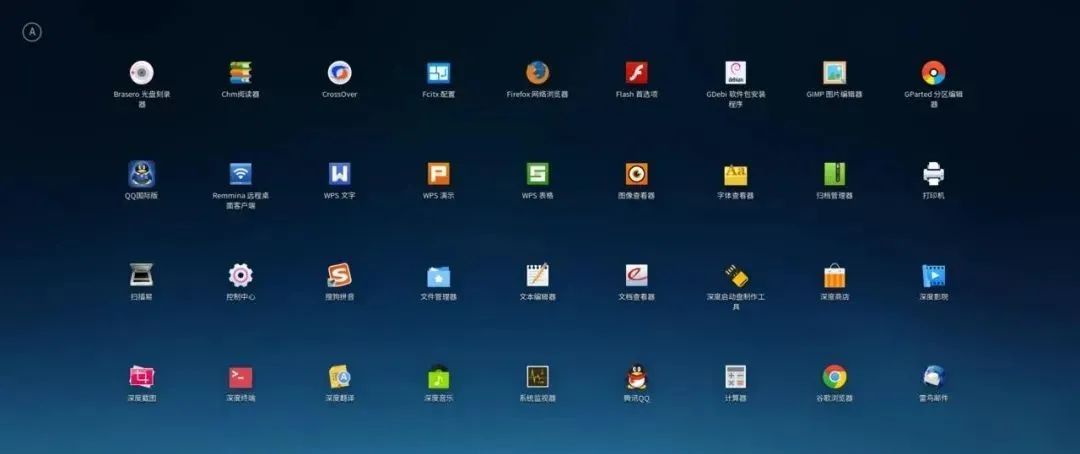The height and width of the screenshot is (454, 1080).
Task: Launch Firefox 网络浏览器
Action: pyautogui.click(x=537, y=73)
